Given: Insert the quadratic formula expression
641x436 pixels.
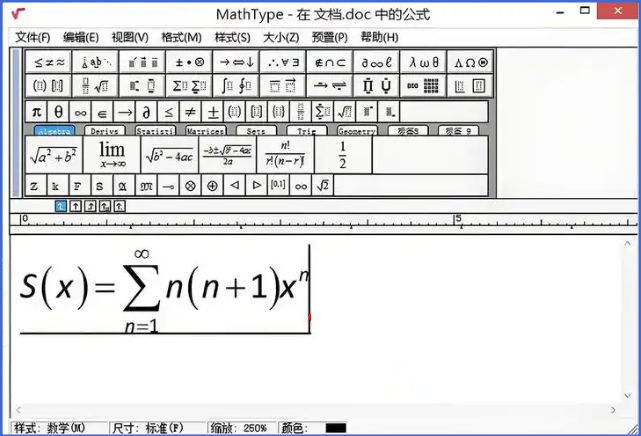Looking at the screenshot, I should (x=228, y=155).
